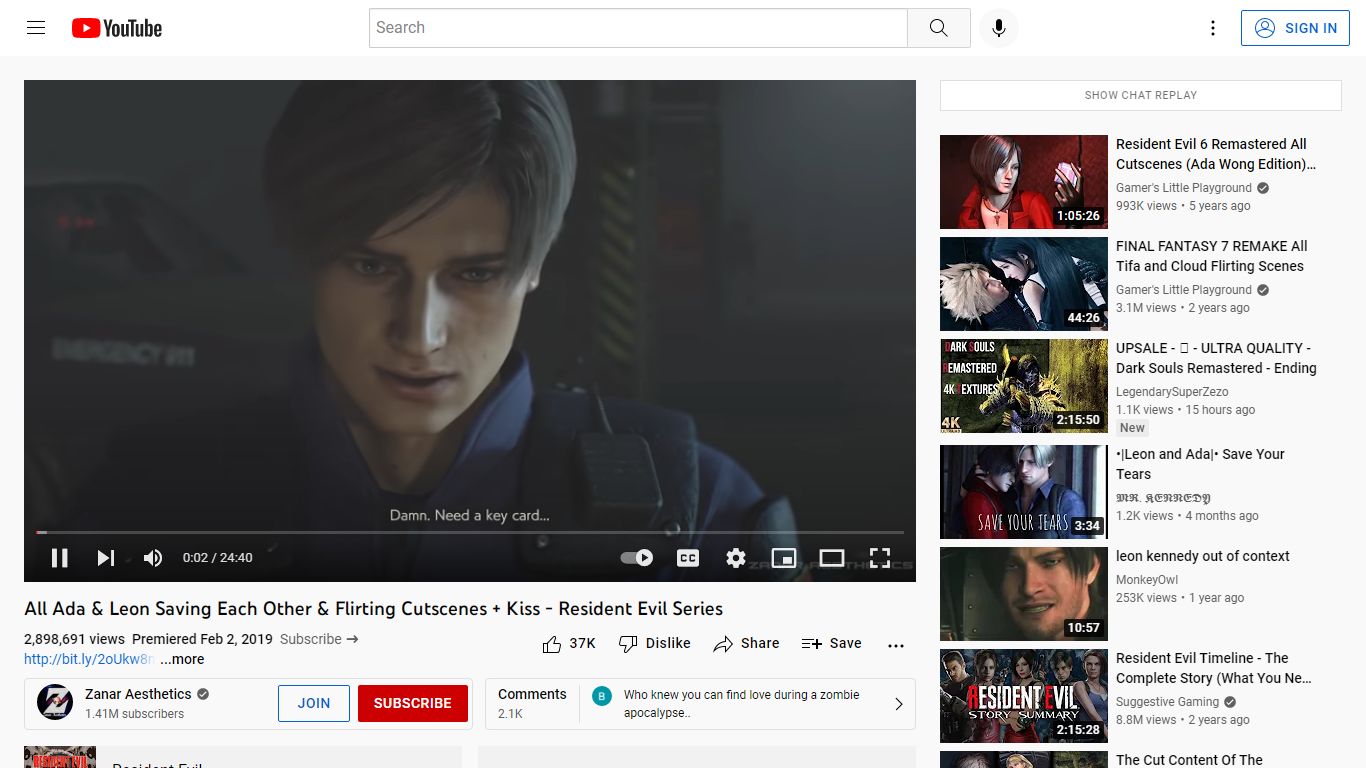Image resolution: width=1366 pixels, height=768 pixels.
Task: Click Subscribe arrow link next to premiere date
Action: (319, 639)
